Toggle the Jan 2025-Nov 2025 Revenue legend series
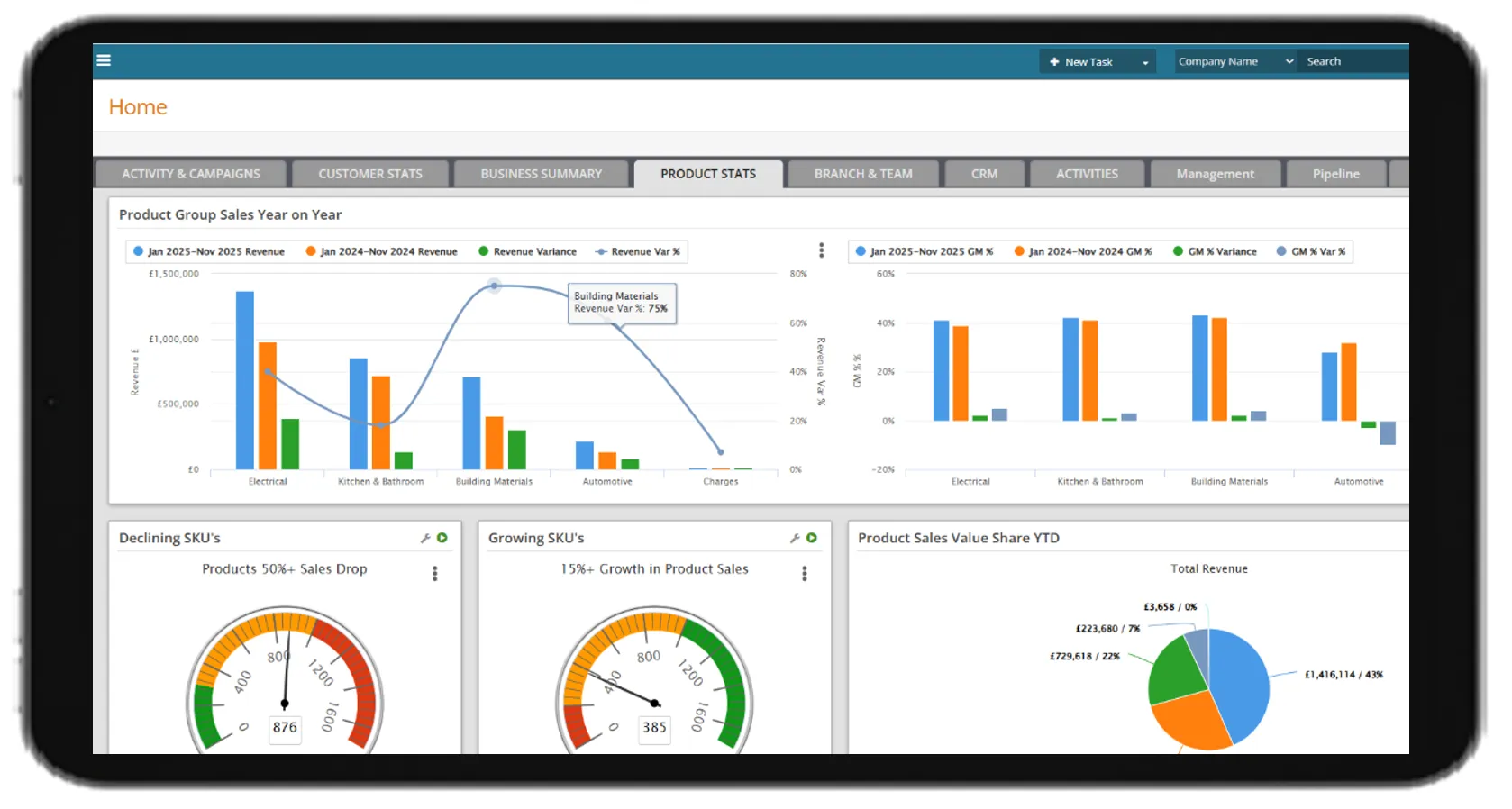The width and height of the screenshot is (1512, 809). (x=209, y=251)
